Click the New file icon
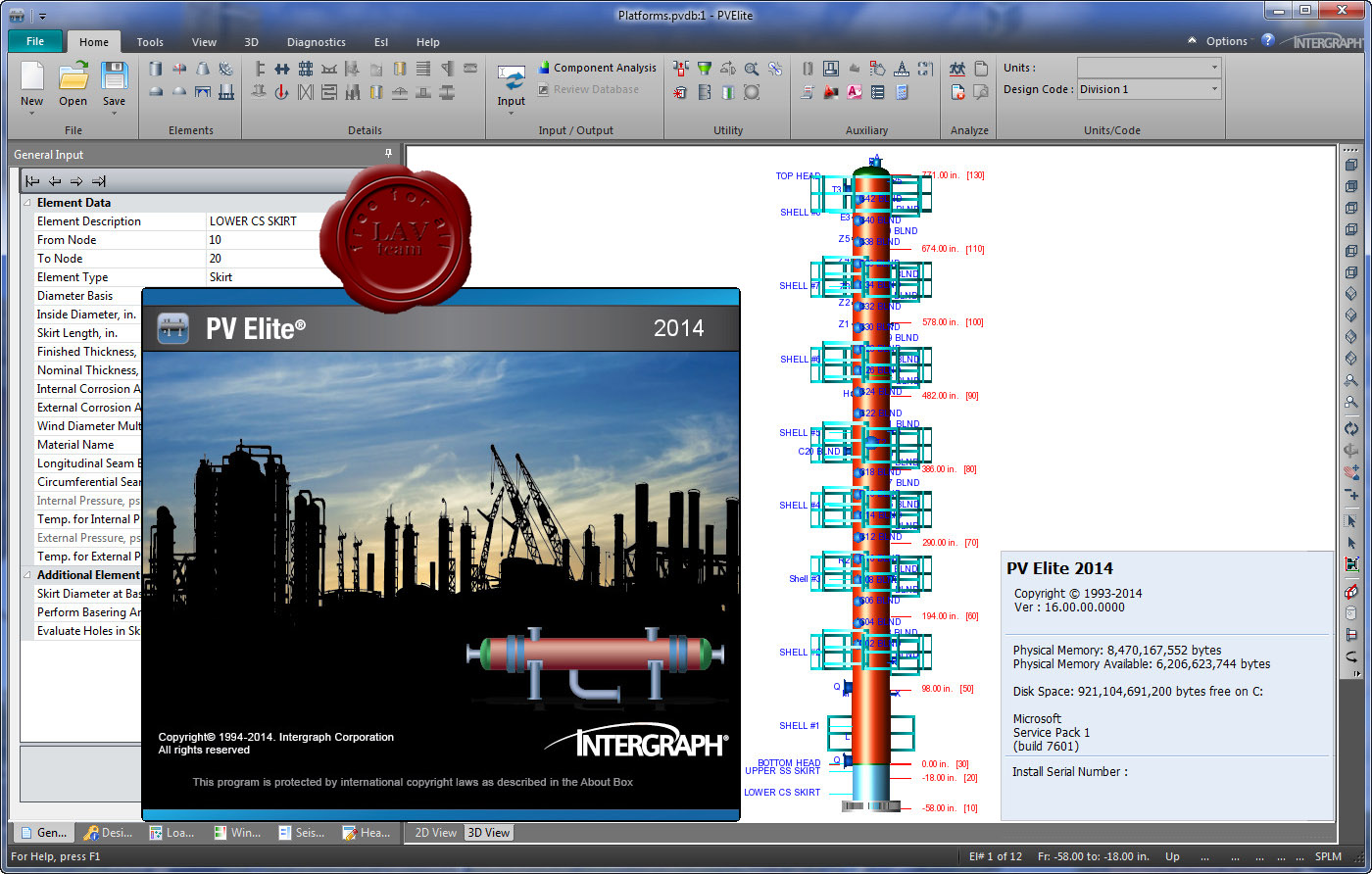This screenshot has width=1372, height=874. [31, 76]
